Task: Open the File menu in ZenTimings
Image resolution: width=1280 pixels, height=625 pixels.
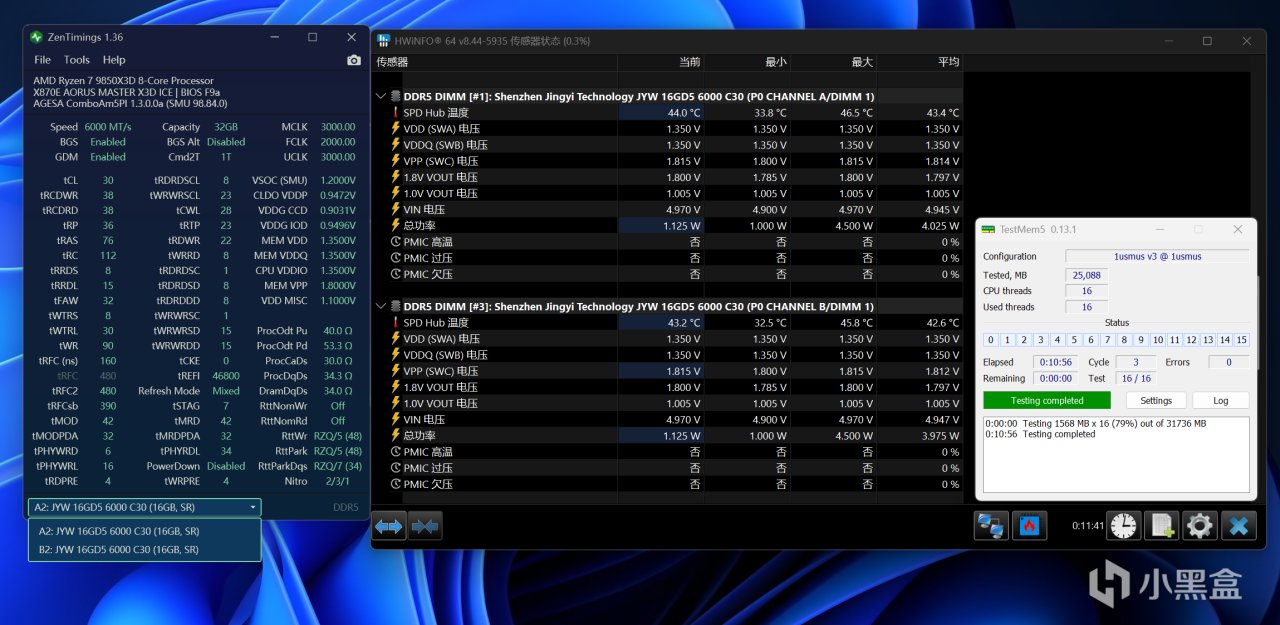Action: click(43, 60)
